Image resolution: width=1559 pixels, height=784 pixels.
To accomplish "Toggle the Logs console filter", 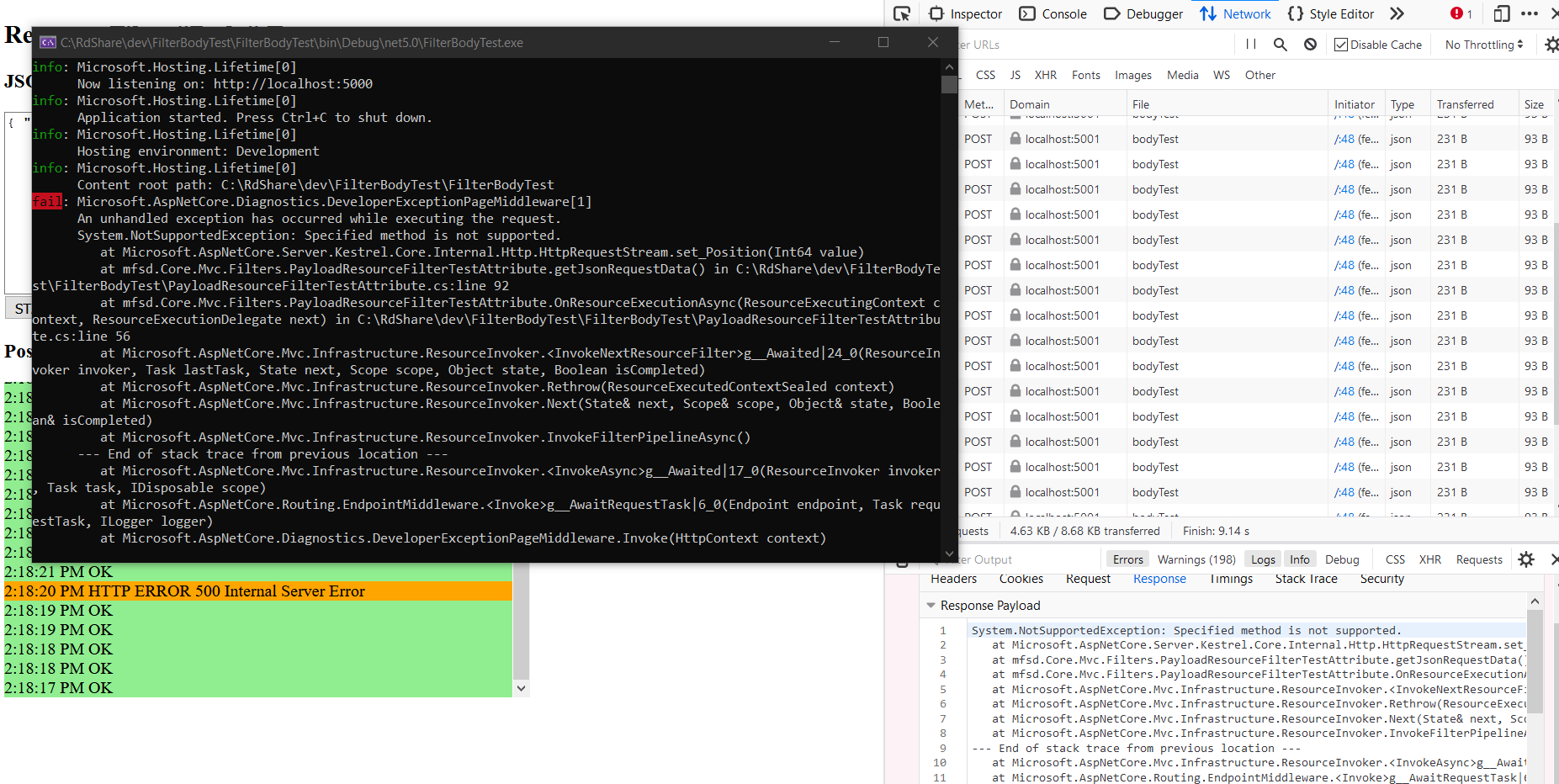I will [1262, 559].
